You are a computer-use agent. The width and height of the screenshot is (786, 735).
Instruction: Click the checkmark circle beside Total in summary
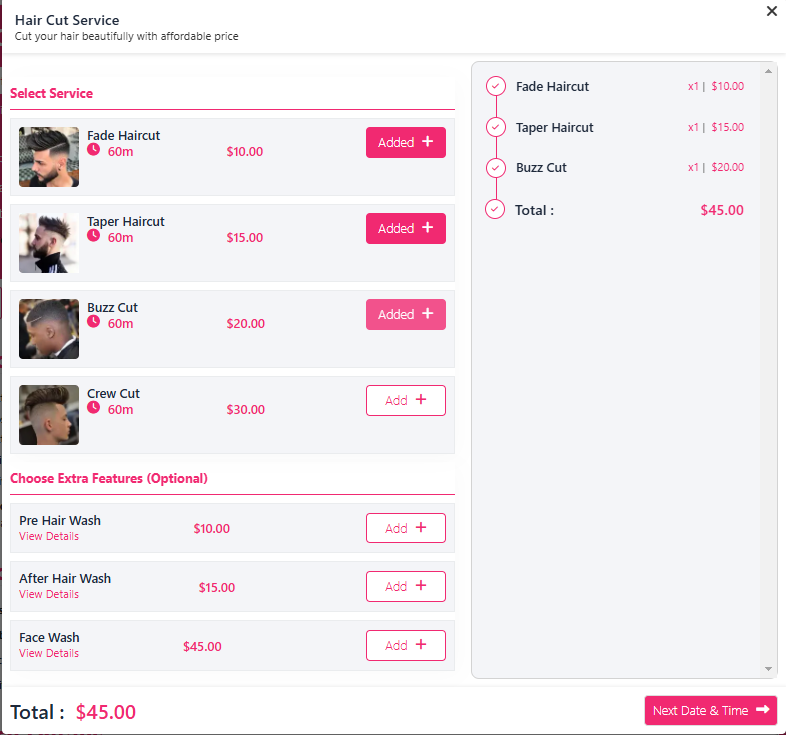(495, 209)
